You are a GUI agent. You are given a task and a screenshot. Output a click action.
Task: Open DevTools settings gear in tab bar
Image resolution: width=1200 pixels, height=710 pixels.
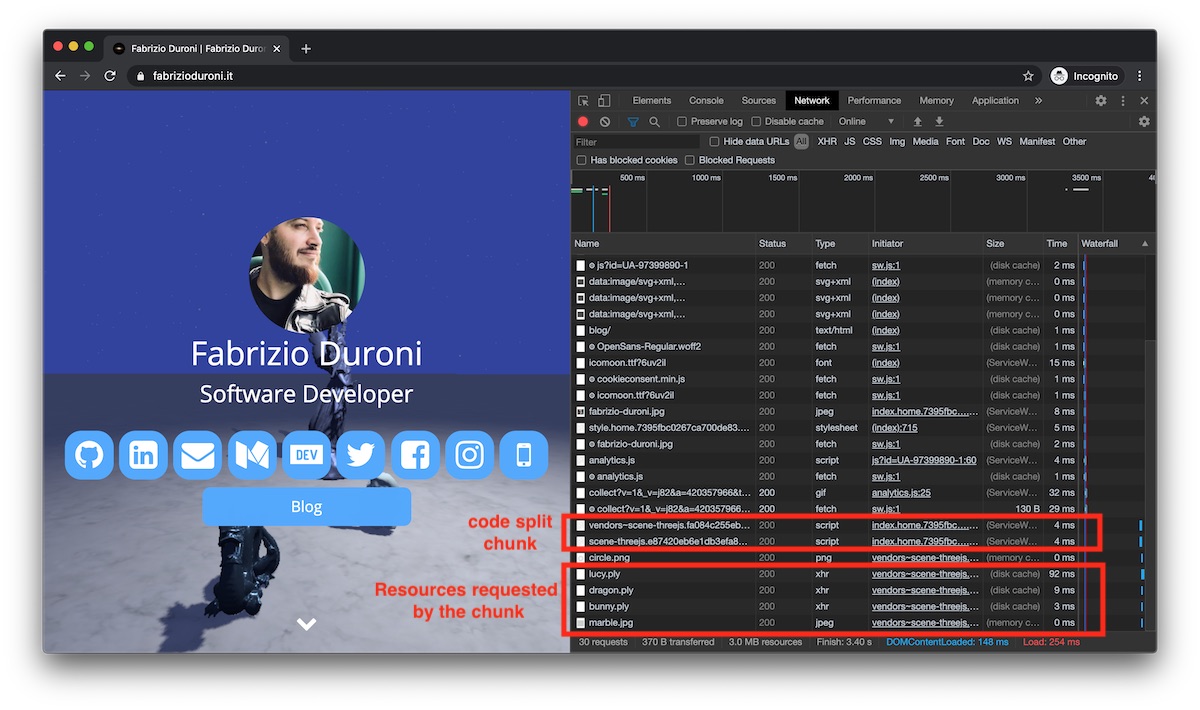pos(1101,101)
